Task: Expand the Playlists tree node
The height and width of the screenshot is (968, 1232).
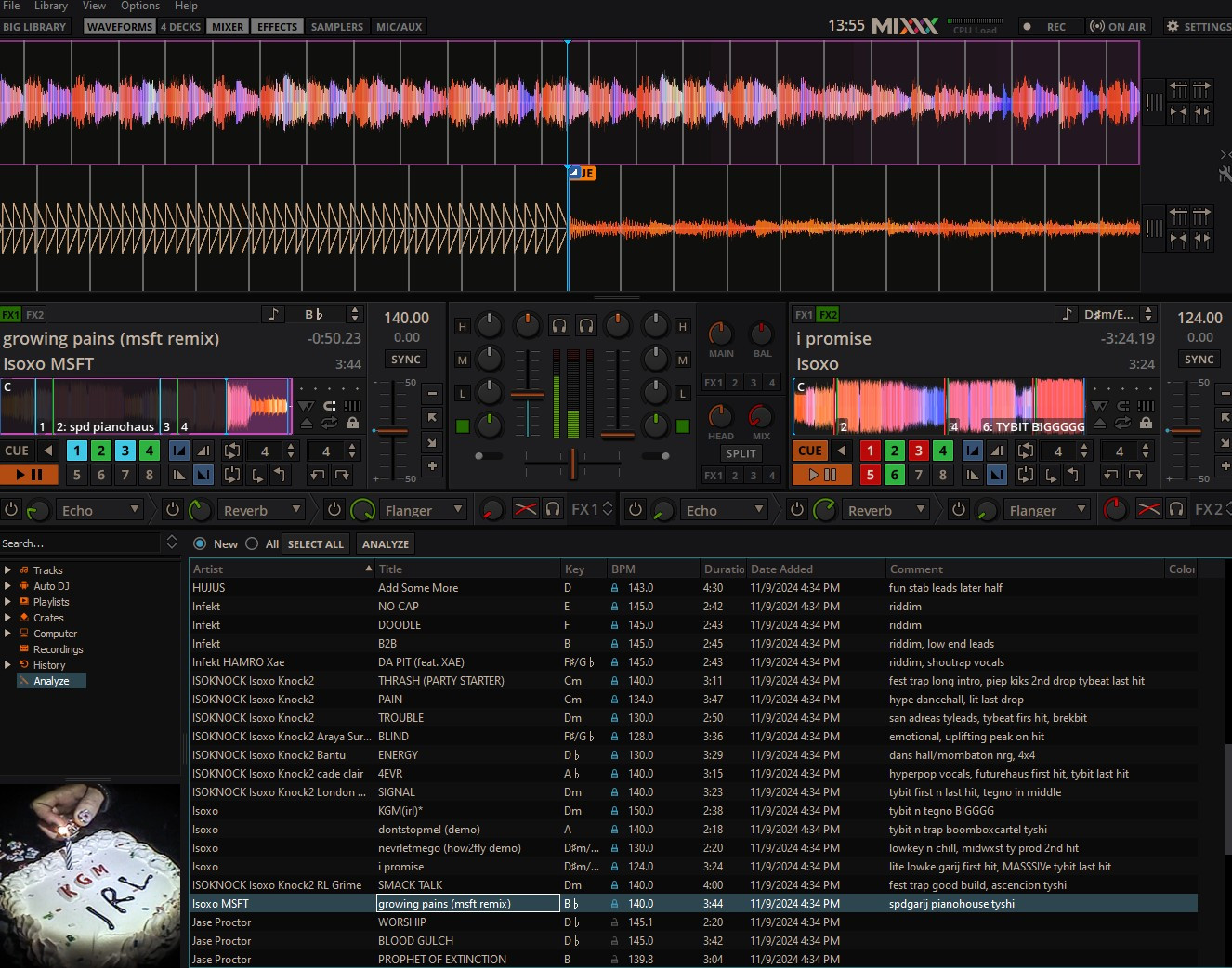Action: tap(7, 602)
